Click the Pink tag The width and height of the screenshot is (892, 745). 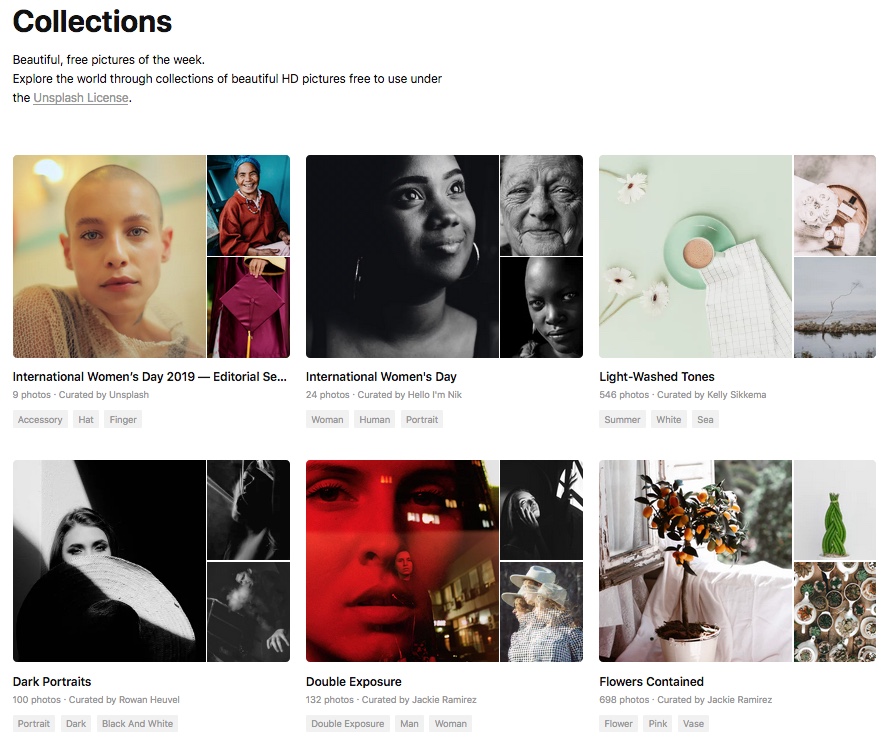(x=658, y=724)
